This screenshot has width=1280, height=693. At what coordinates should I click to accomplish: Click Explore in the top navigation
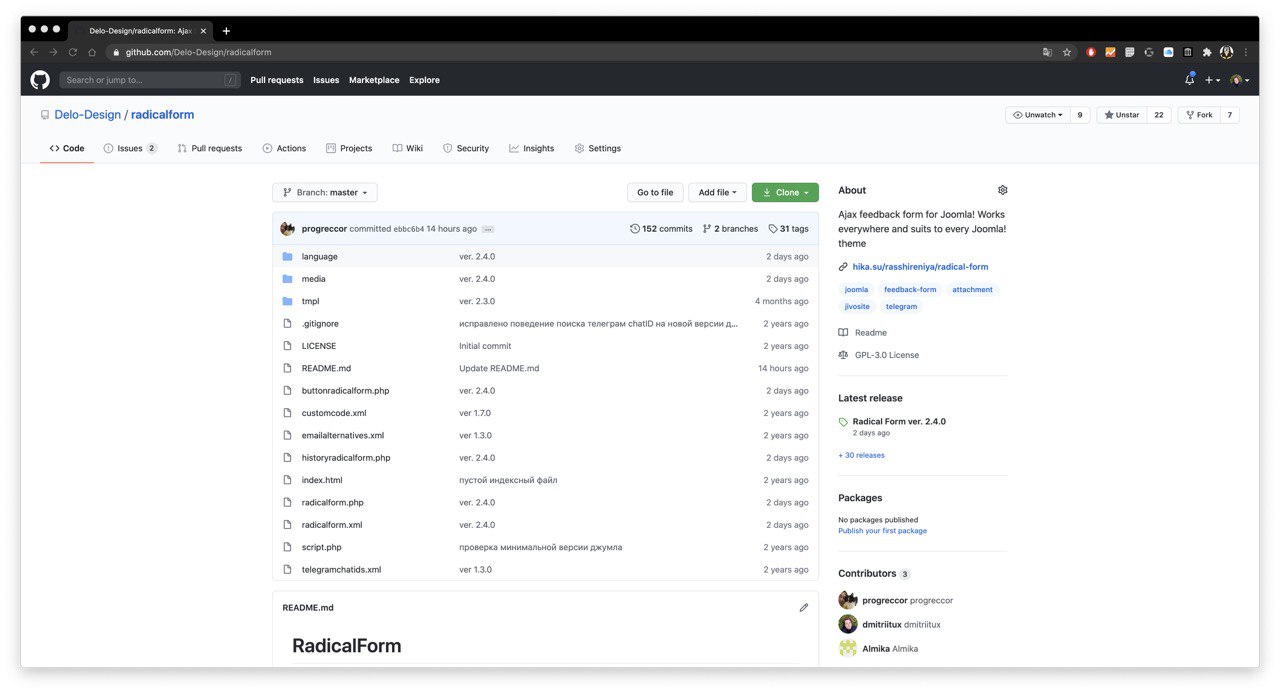[x=424, y=80]
